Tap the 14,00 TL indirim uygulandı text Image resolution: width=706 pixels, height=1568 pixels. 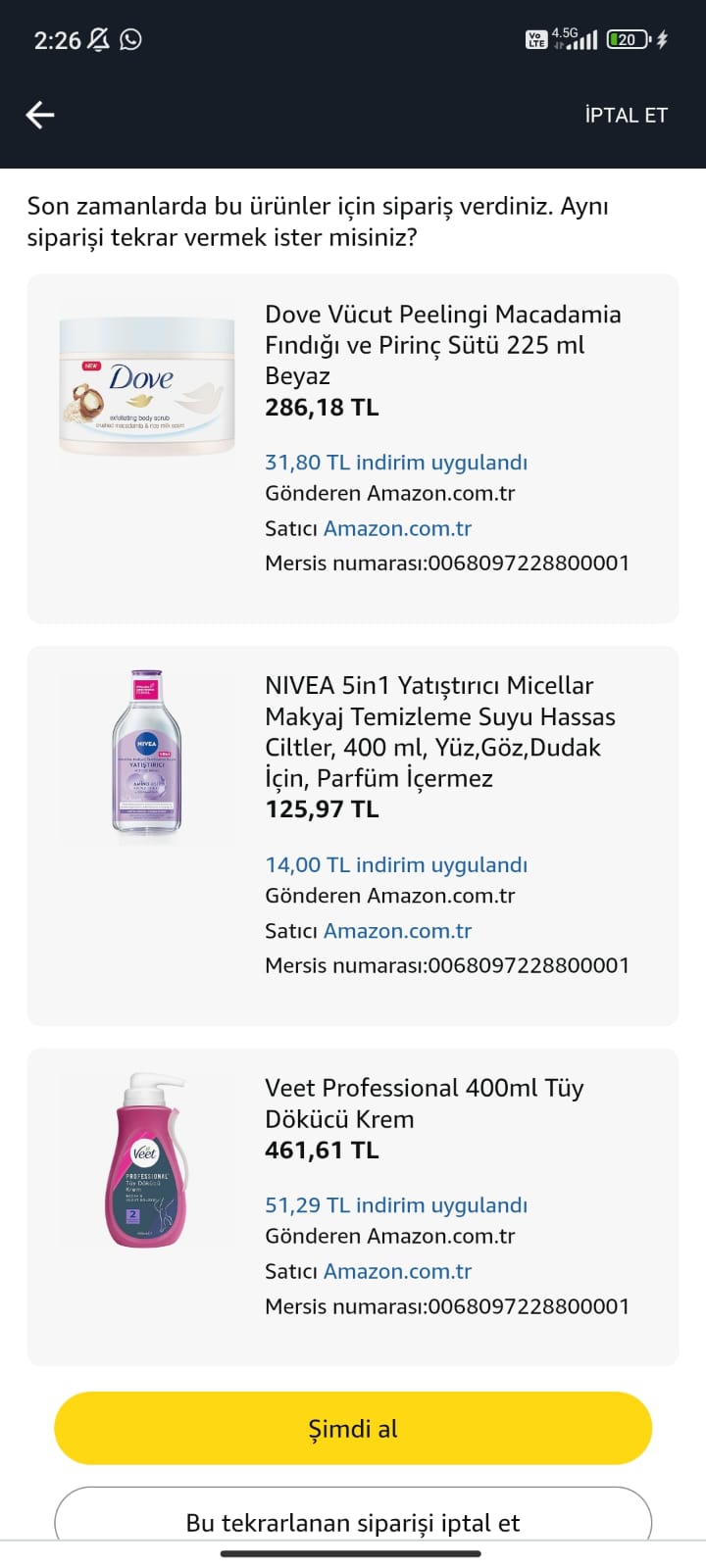[x=396, y=865]
